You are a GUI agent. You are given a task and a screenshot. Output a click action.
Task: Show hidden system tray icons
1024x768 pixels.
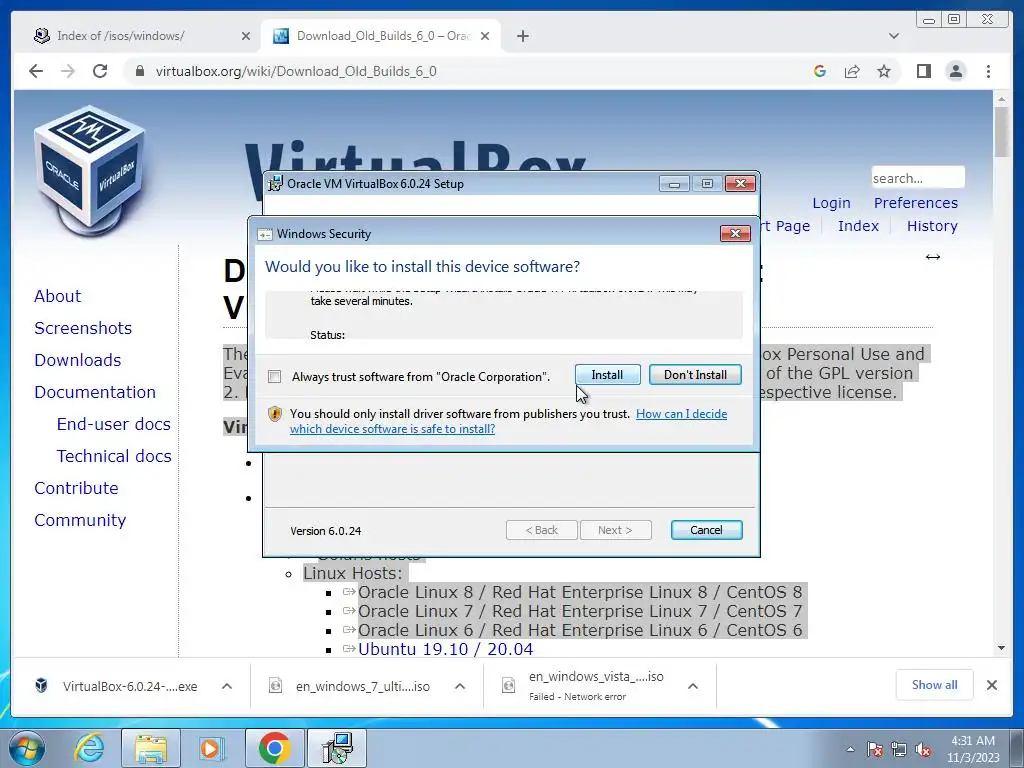(850, 749)
